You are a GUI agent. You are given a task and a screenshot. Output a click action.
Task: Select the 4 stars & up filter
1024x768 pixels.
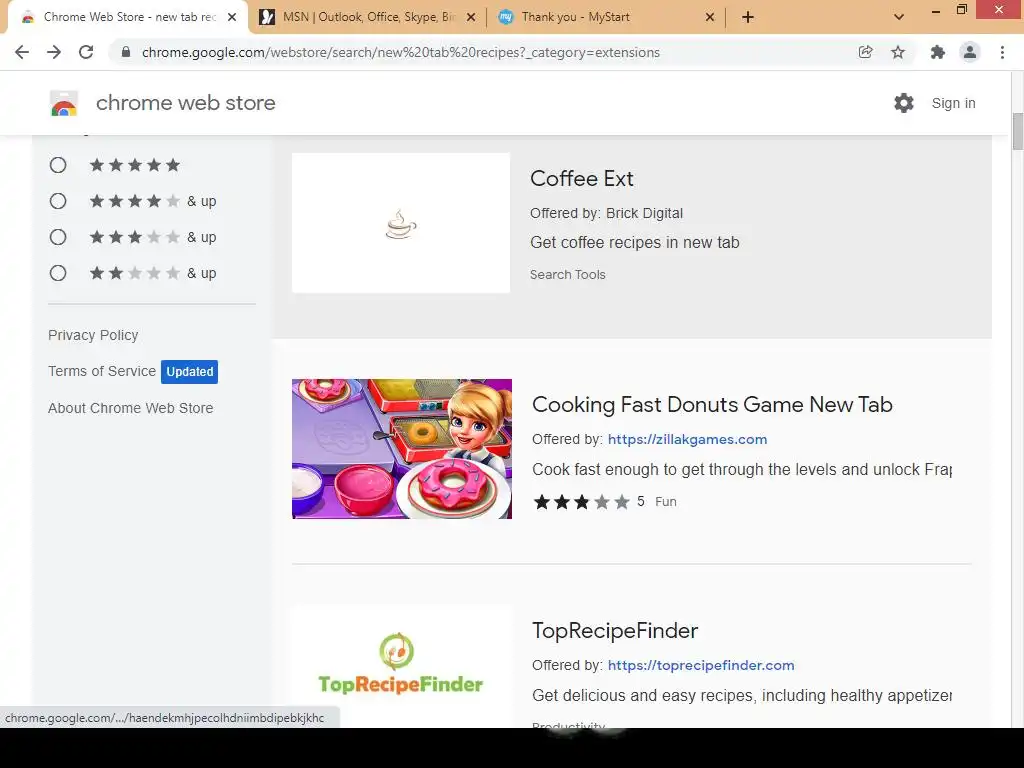(x=58, y=201)
